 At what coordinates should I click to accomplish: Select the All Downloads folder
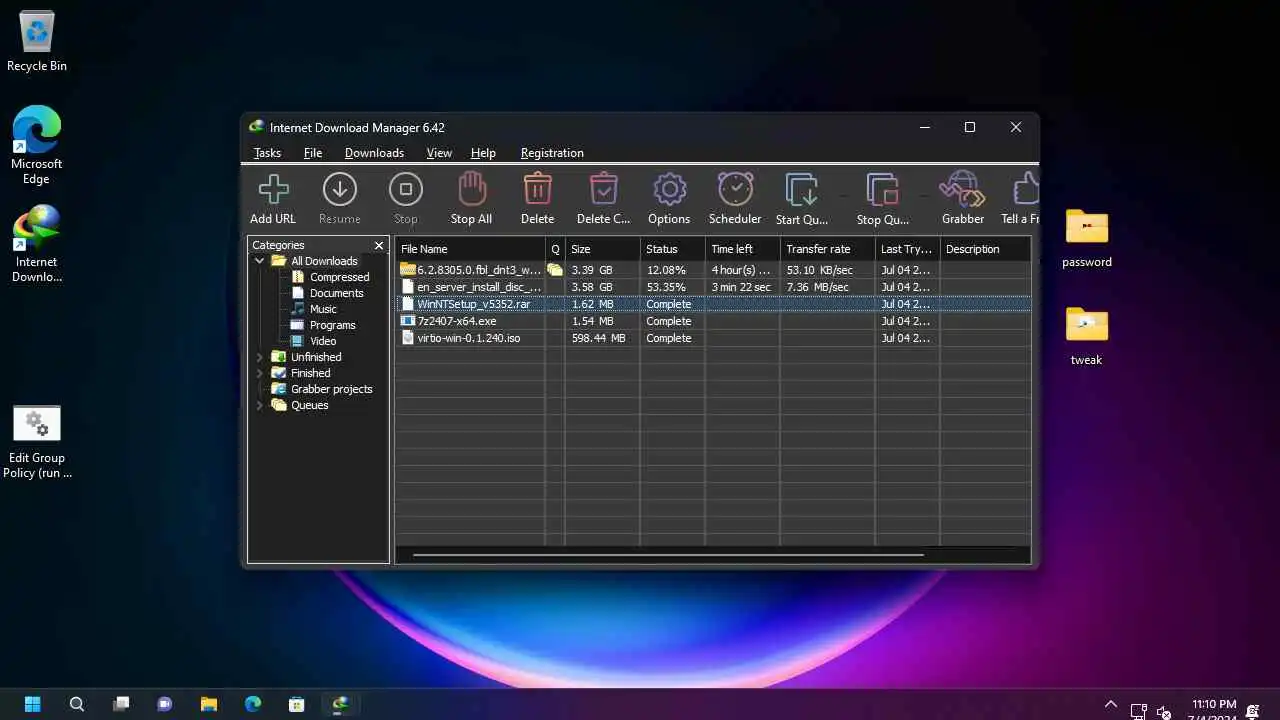324,261
